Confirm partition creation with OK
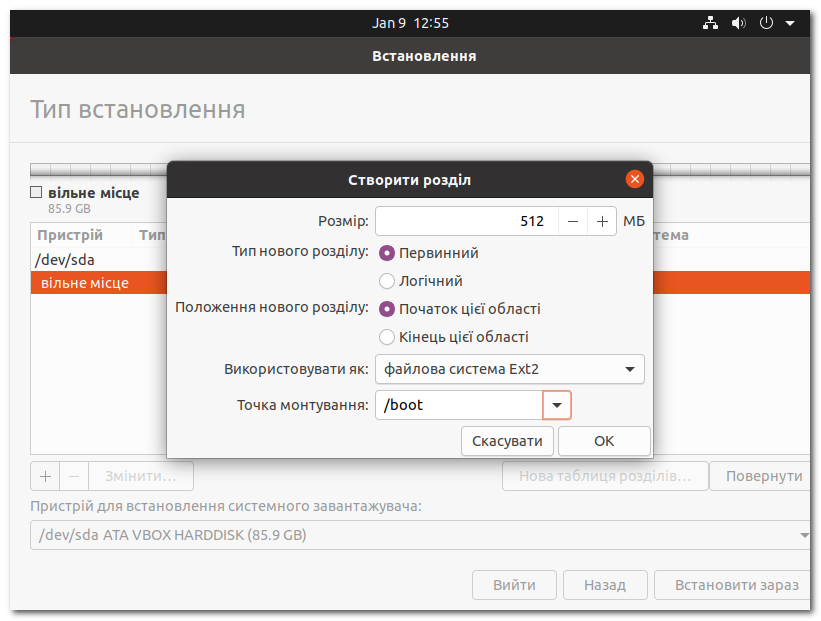This screenshot has width=821, height=621. click(x=604, y=440)
